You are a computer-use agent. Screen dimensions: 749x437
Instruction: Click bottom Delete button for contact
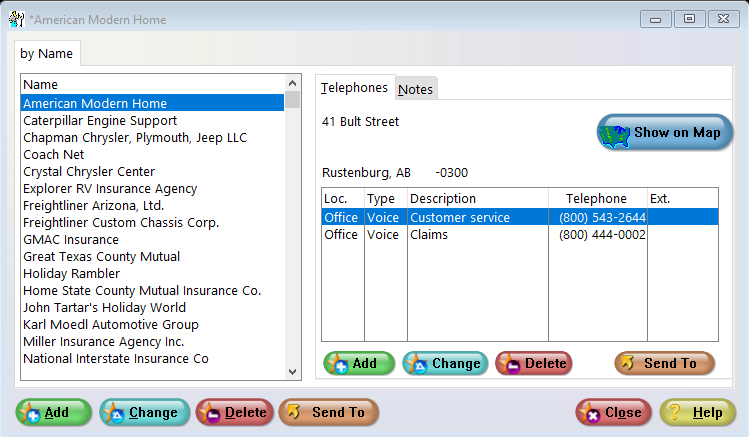(x=235, y=412)
